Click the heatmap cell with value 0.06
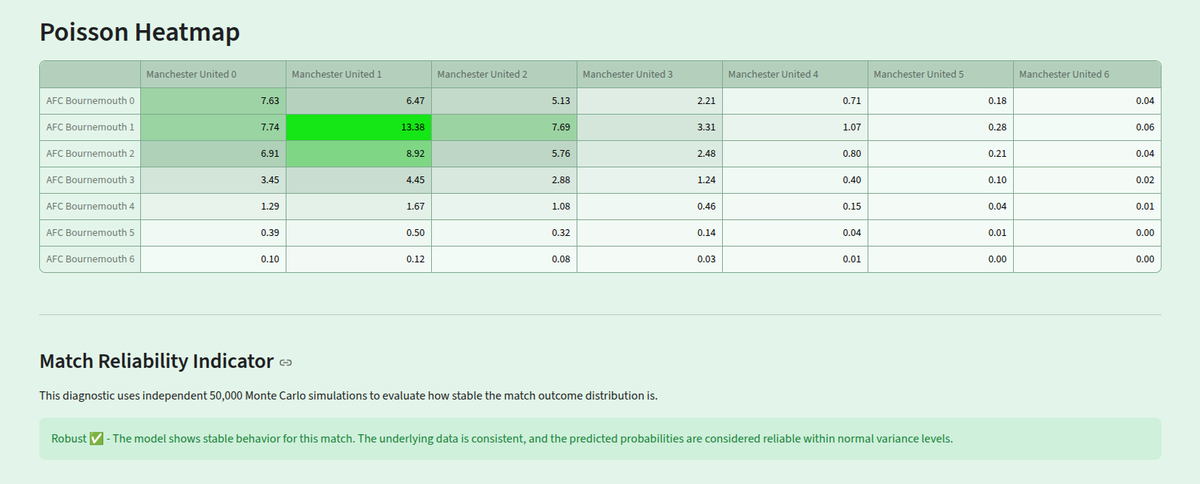Viewport: 1200px width, 484px height. (1087, 127)
